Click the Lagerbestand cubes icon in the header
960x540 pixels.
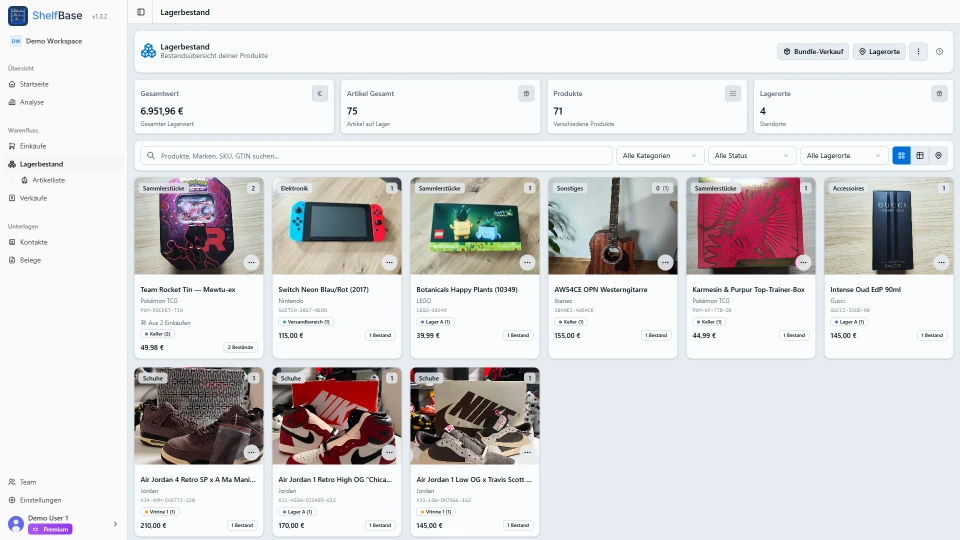148,51
